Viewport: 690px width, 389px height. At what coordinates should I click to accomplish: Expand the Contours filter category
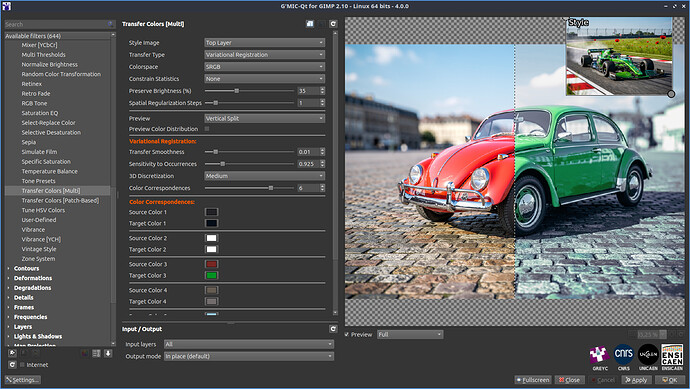click(x=8, y=268)
